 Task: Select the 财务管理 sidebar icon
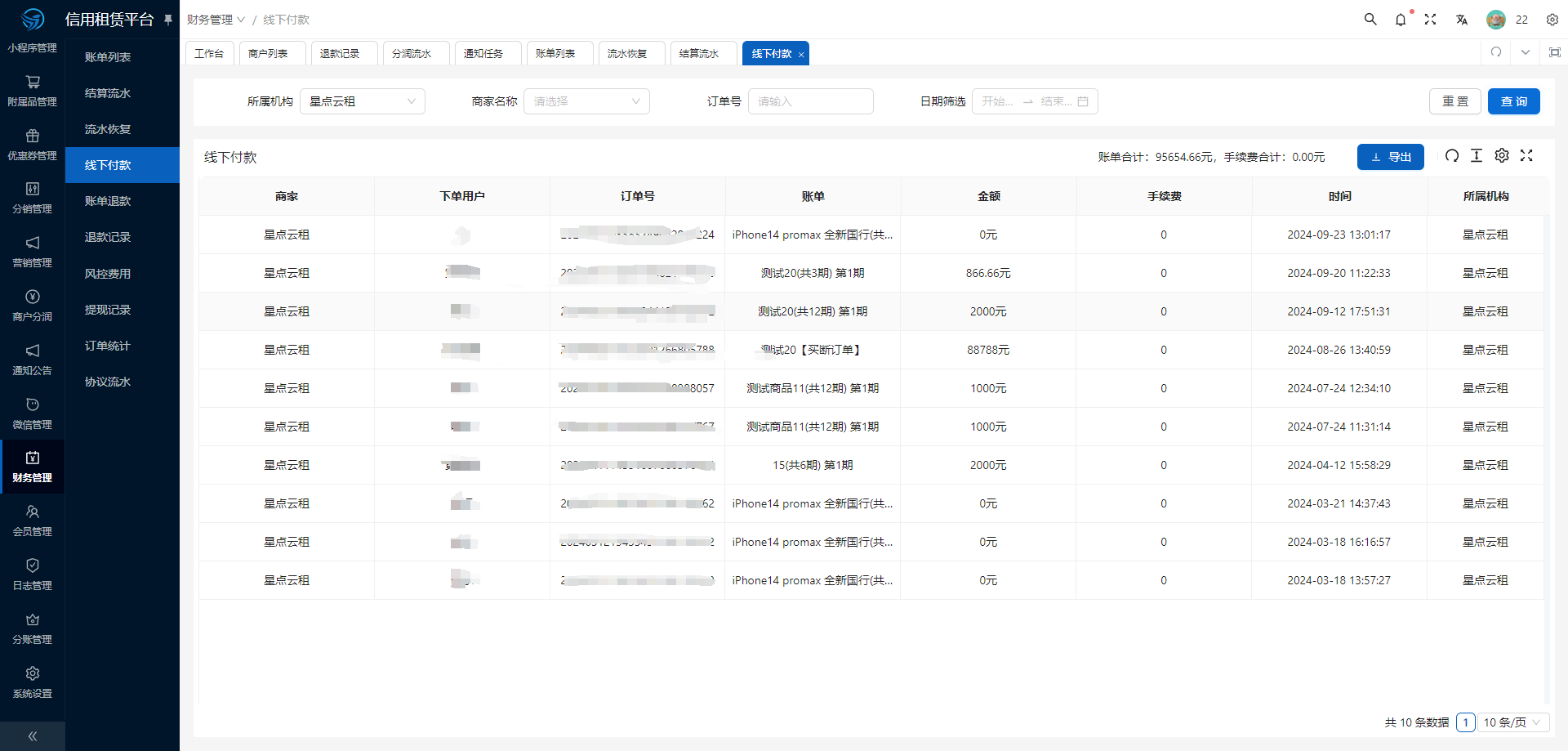pyautogui.click(x=33, y=458)
